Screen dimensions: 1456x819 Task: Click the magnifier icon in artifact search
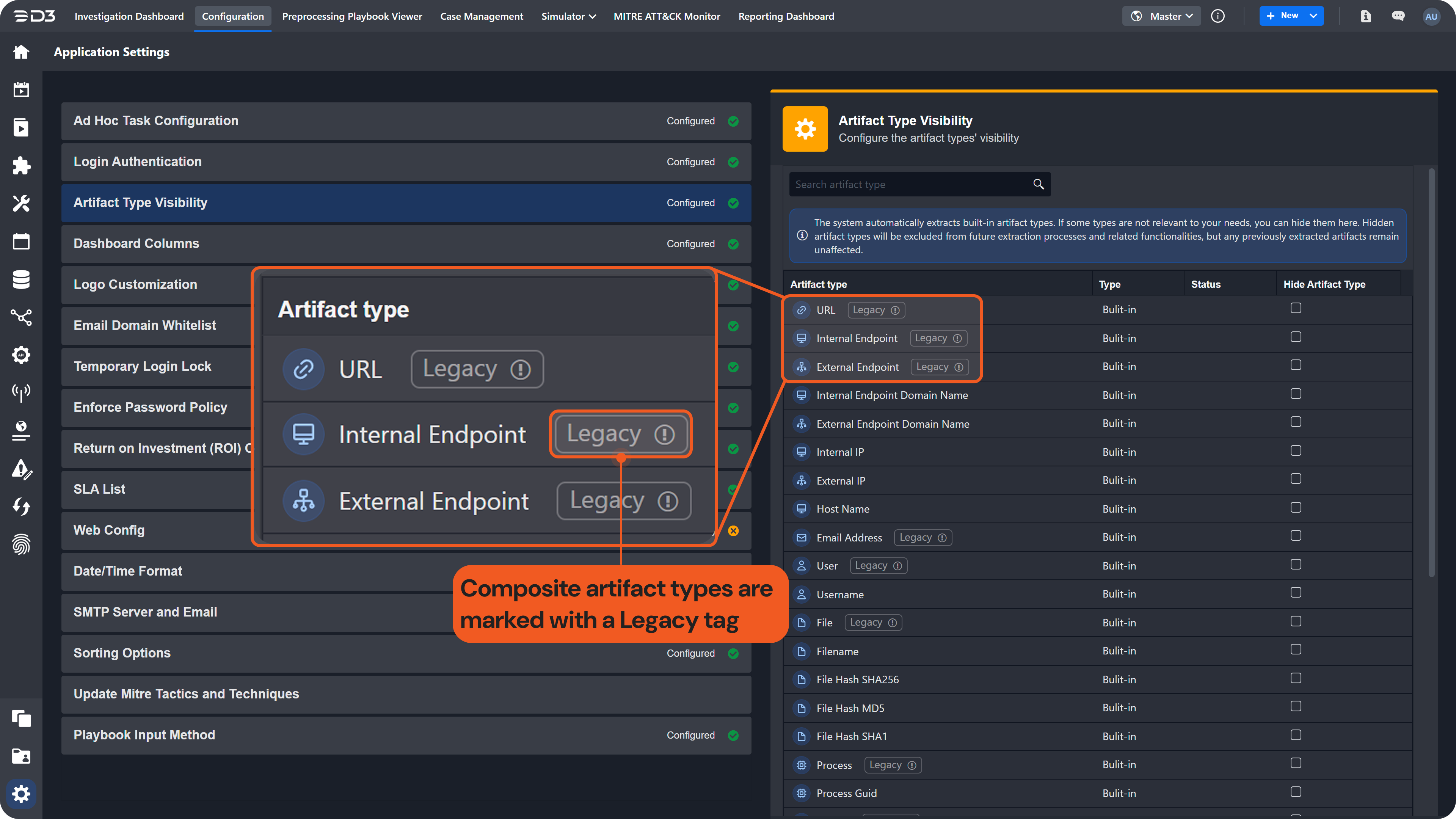[x=1038, y=184]
